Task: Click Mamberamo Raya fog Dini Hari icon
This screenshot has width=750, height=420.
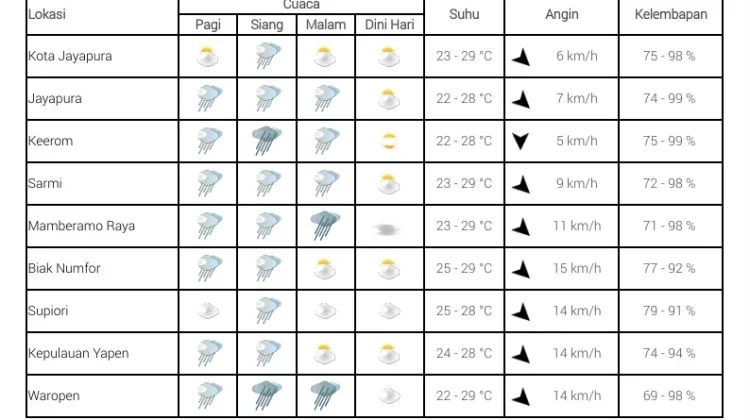Action: (387, 230)
